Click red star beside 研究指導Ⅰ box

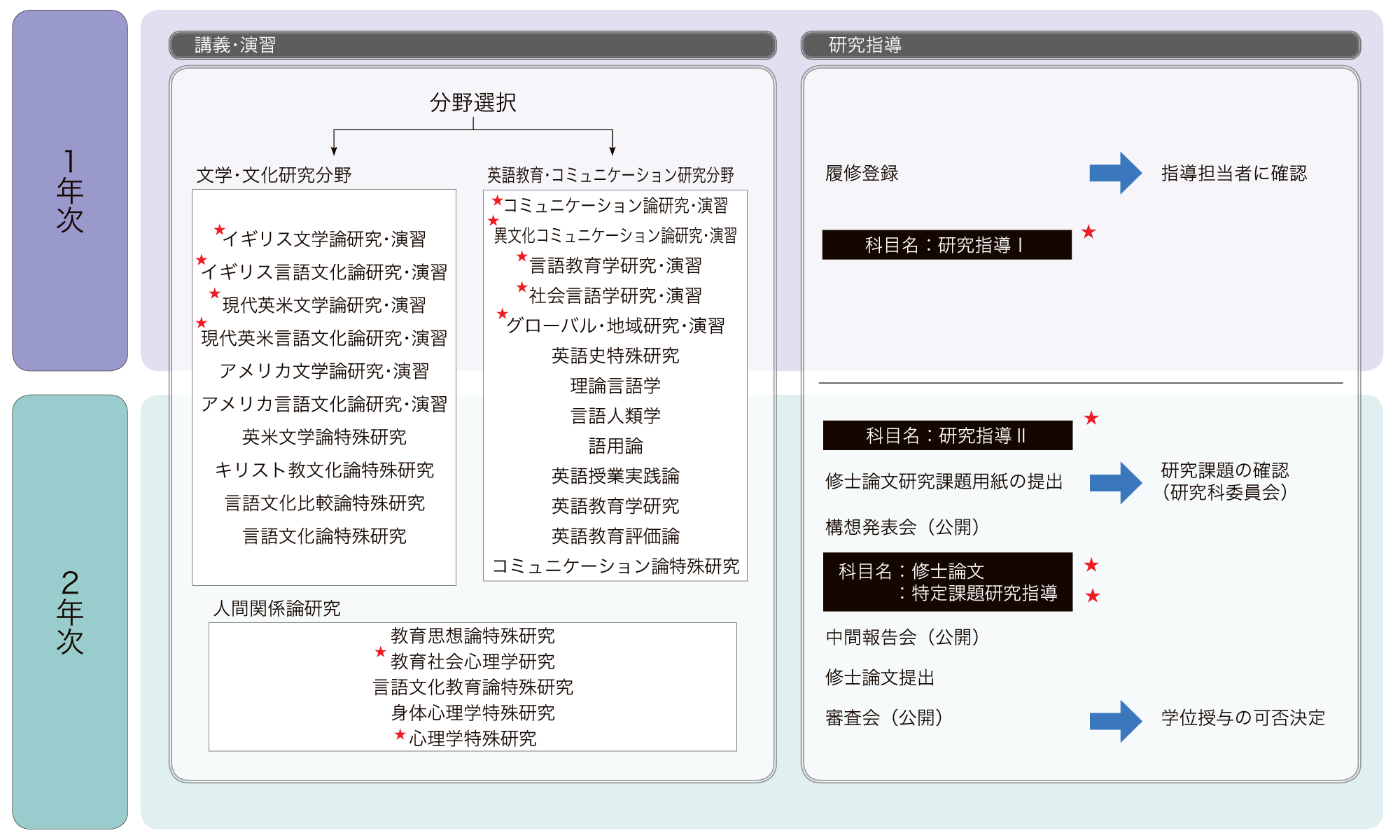click(1088, 232)
